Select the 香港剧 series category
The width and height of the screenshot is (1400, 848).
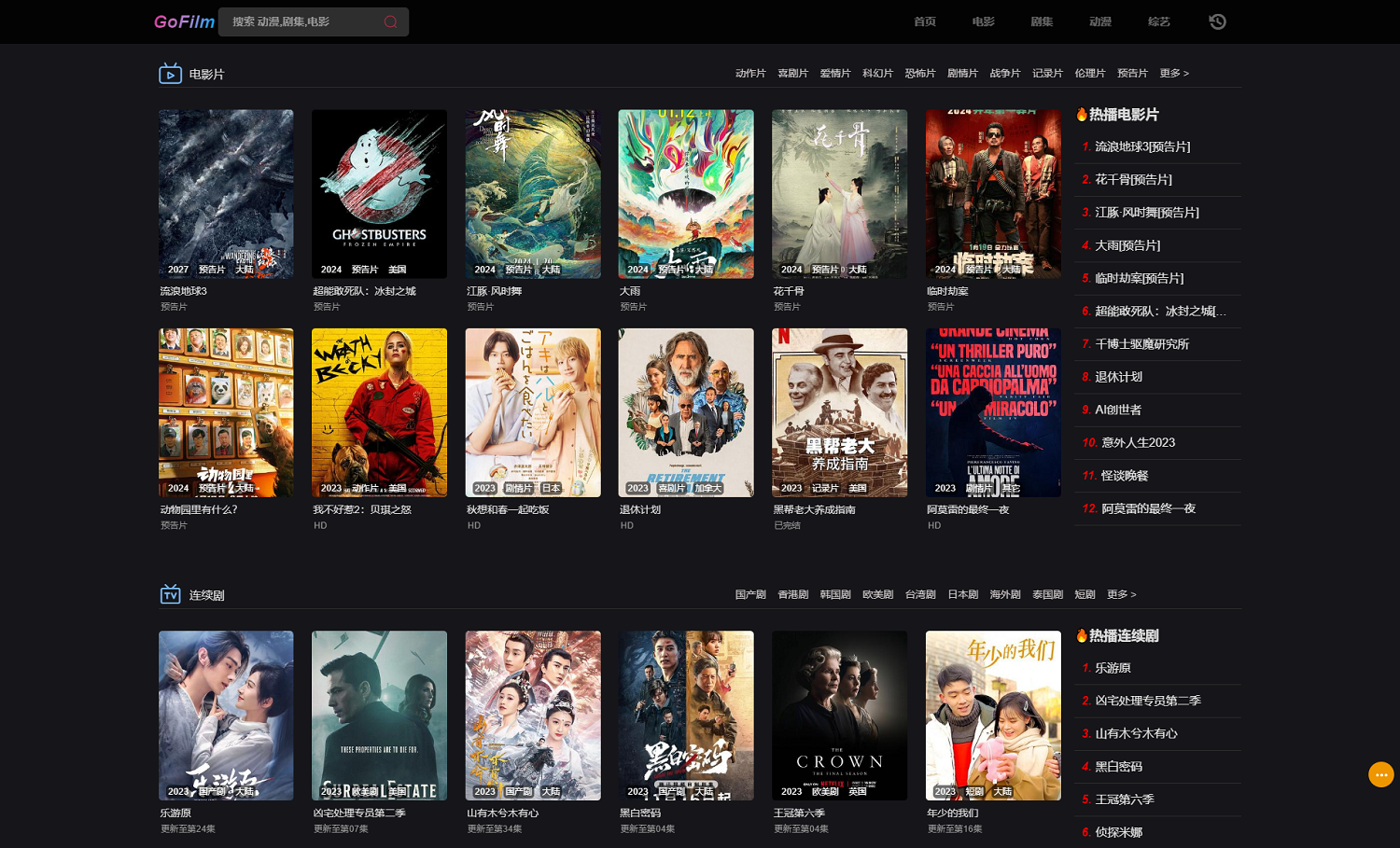point(792,594)
